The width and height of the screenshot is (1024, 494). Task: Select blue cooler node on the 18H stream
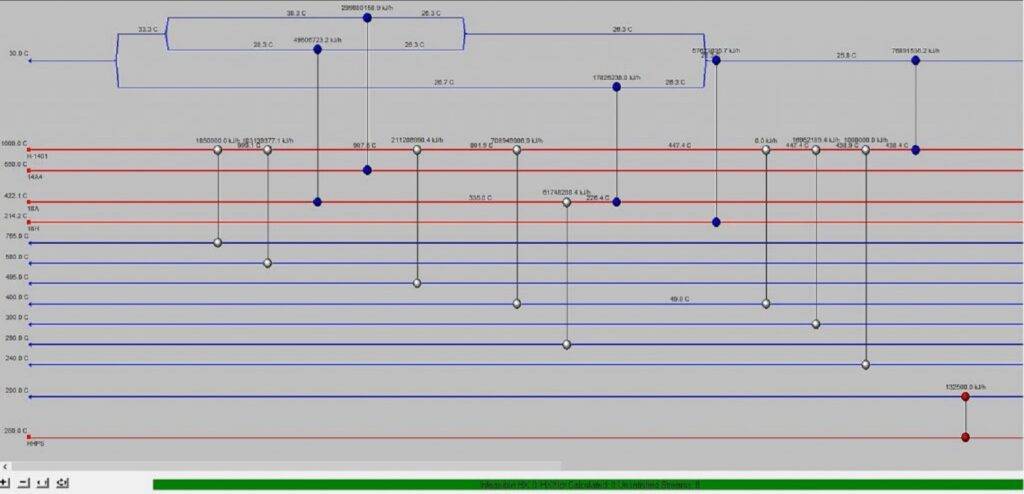(x=716, y=222)
